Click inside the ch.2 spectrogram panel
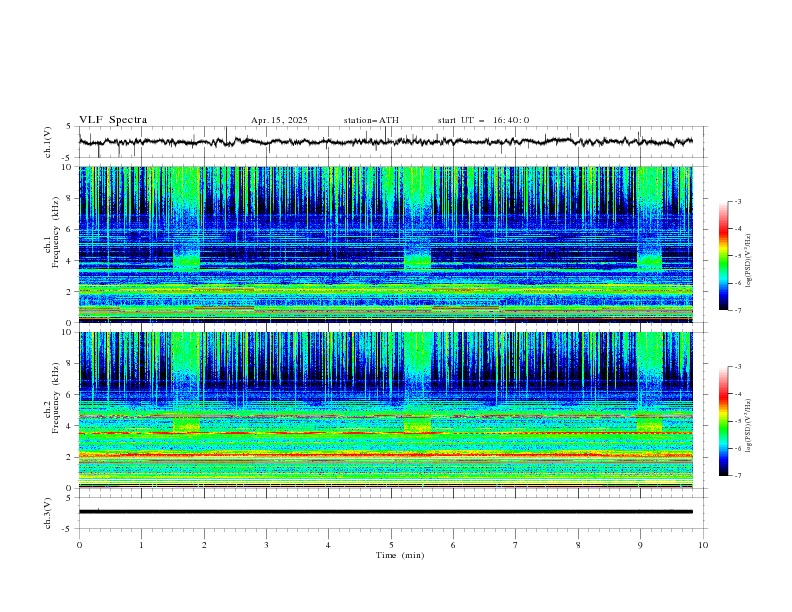Viewport: 792px width, 612px height. (385, 410)
